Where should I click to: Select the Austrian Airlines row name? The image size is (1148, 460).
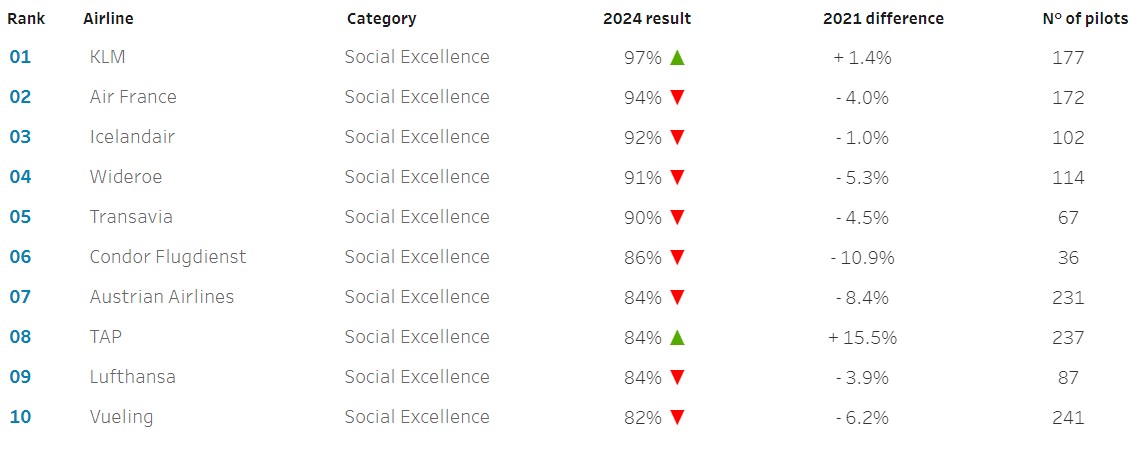coord(161,297)
